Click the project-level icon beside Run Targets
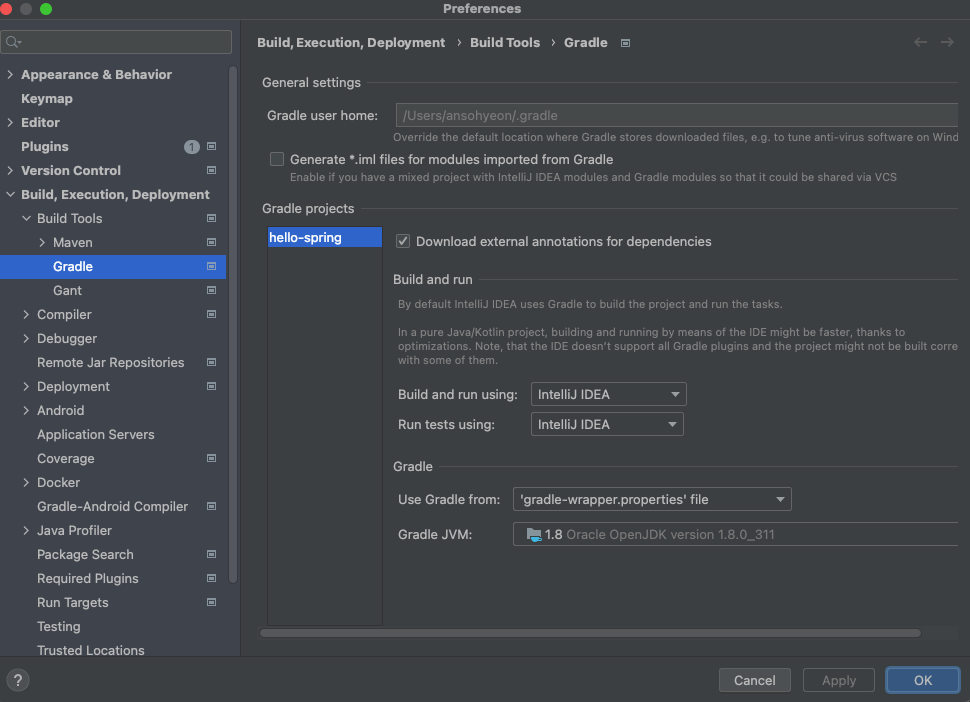The image size is (970, 702). (x=212, y=602)
